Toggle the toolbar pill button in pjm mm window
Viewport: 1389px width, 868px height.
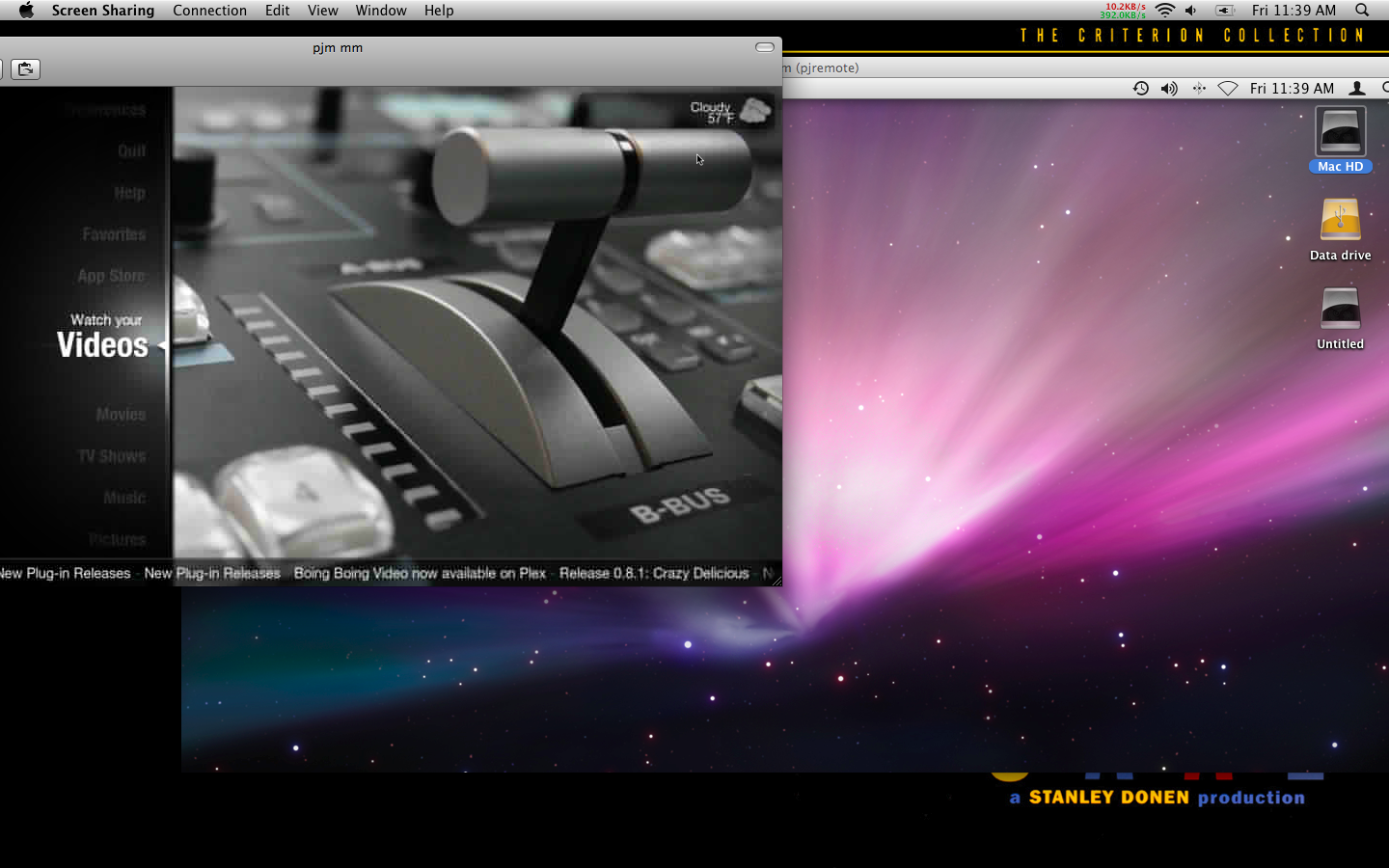765,47
